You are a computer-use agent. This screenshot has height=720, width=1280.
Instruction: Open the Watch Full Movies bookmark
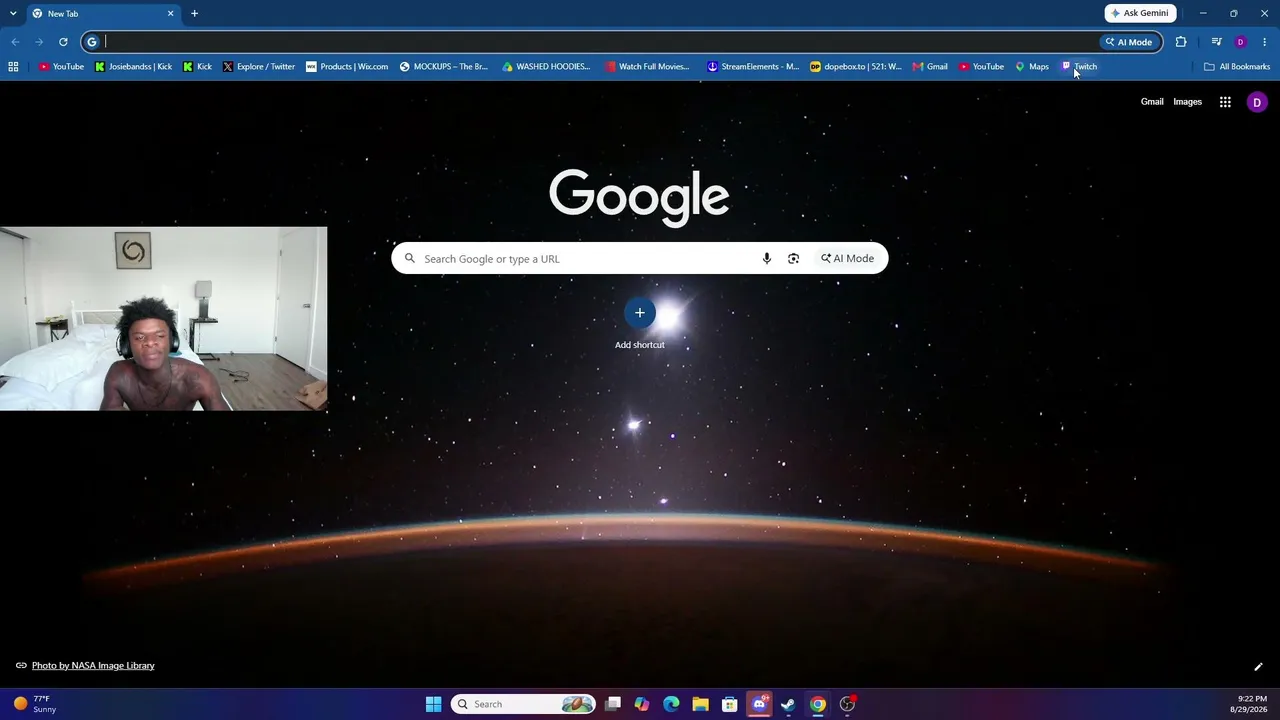647,67
